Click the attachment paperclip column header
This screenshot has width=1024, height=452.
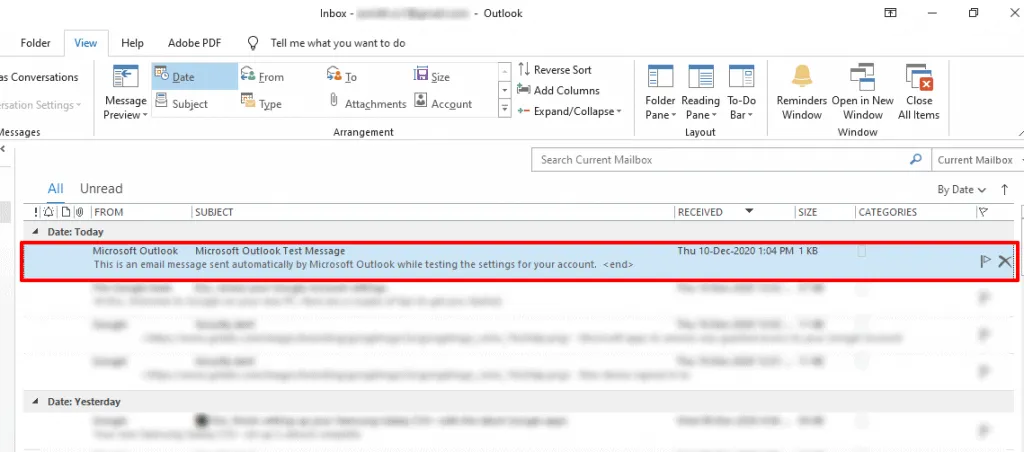pos(79,212)
